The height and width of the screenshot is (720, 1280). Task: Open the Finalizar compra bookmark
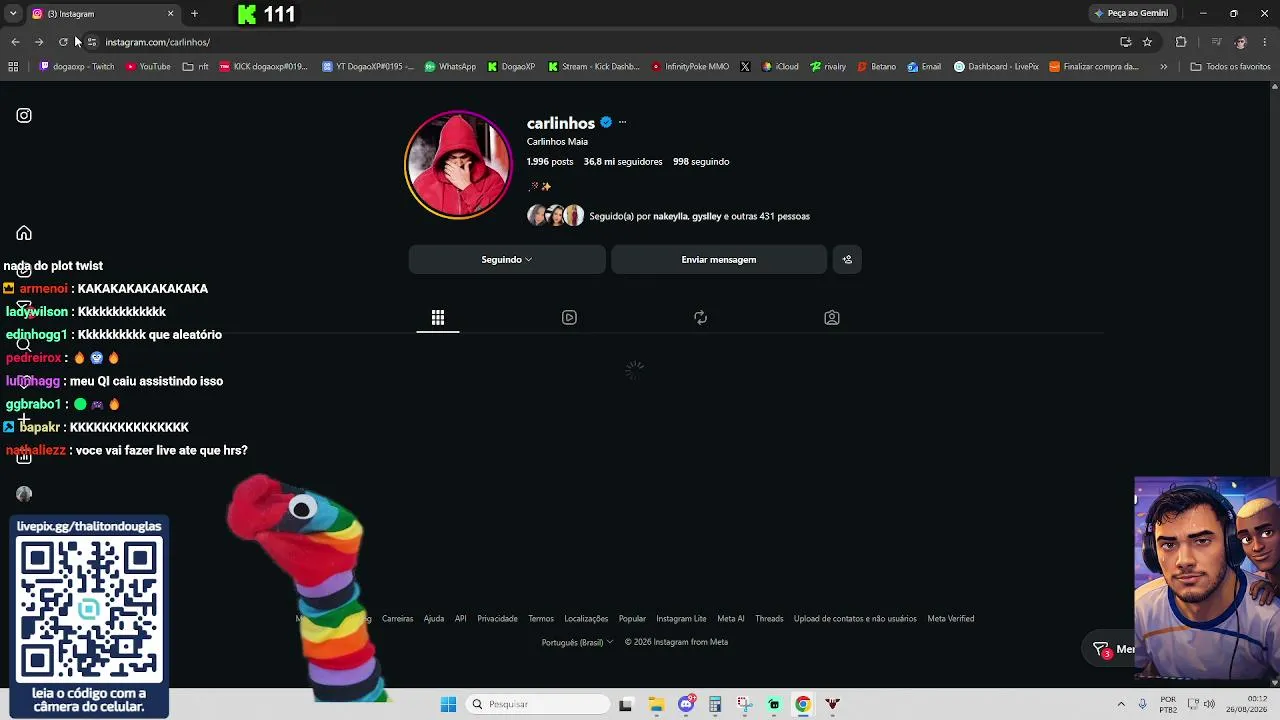[x=1094, y=67]
